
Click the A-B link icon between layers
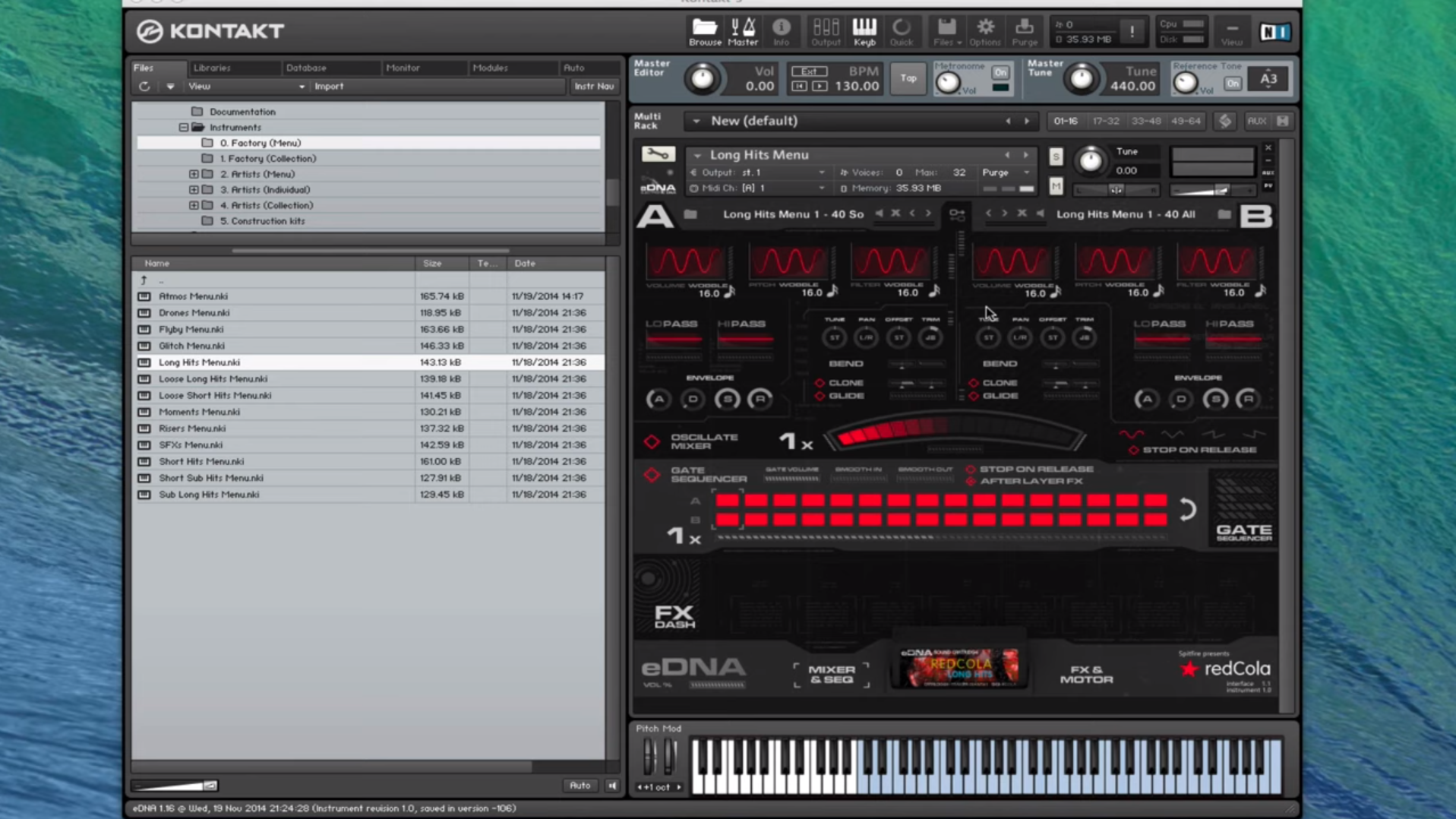point(957,215)
